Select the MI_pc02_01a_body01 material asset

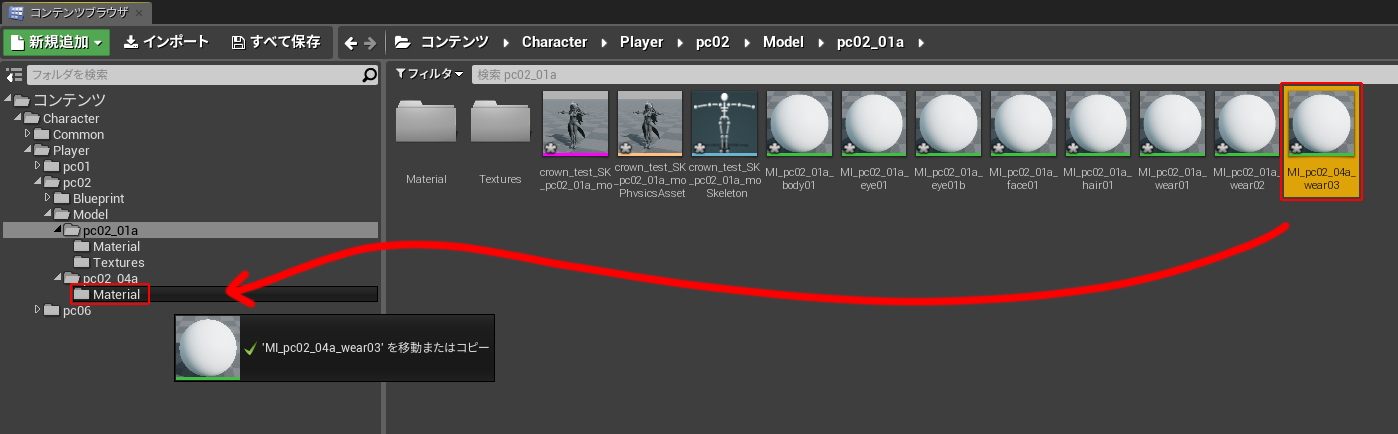pos(799,125)
